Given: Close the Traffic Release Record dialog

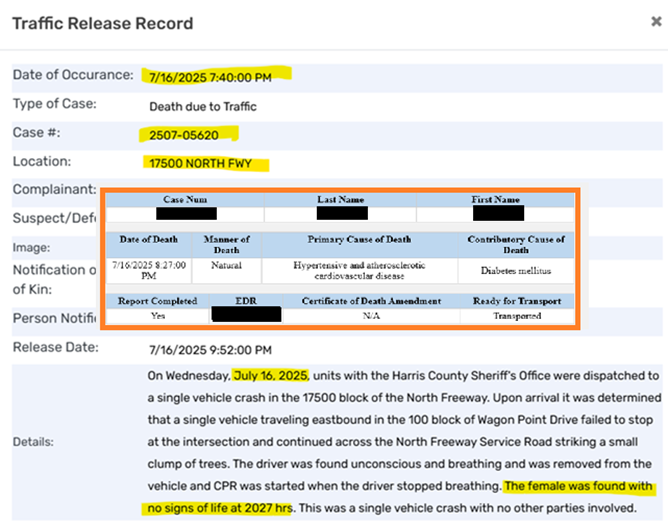Looking at the screenshot, I should click(656, 21).
